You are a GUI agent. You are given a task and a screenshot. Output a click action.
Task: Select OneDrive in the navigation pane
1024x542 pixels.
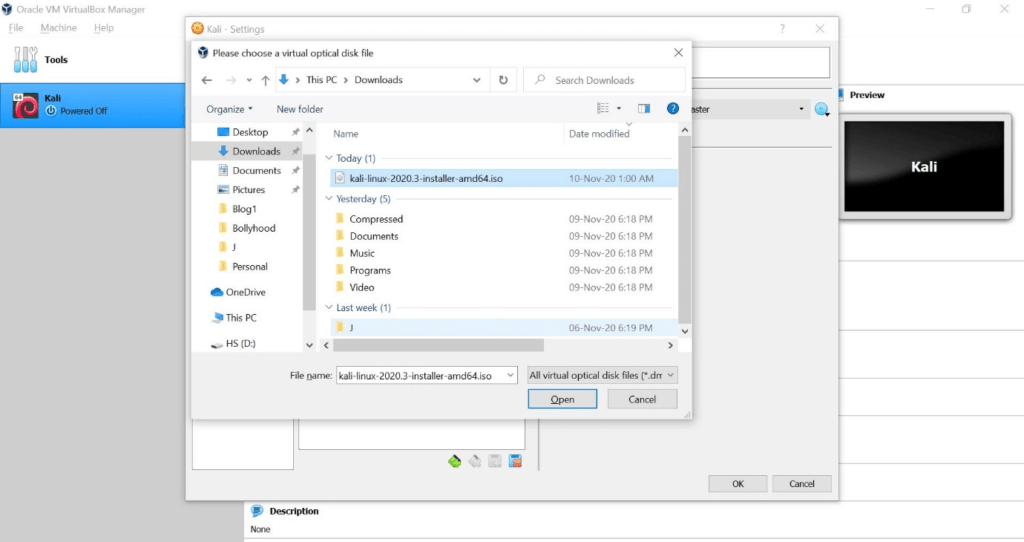(245, 292)
